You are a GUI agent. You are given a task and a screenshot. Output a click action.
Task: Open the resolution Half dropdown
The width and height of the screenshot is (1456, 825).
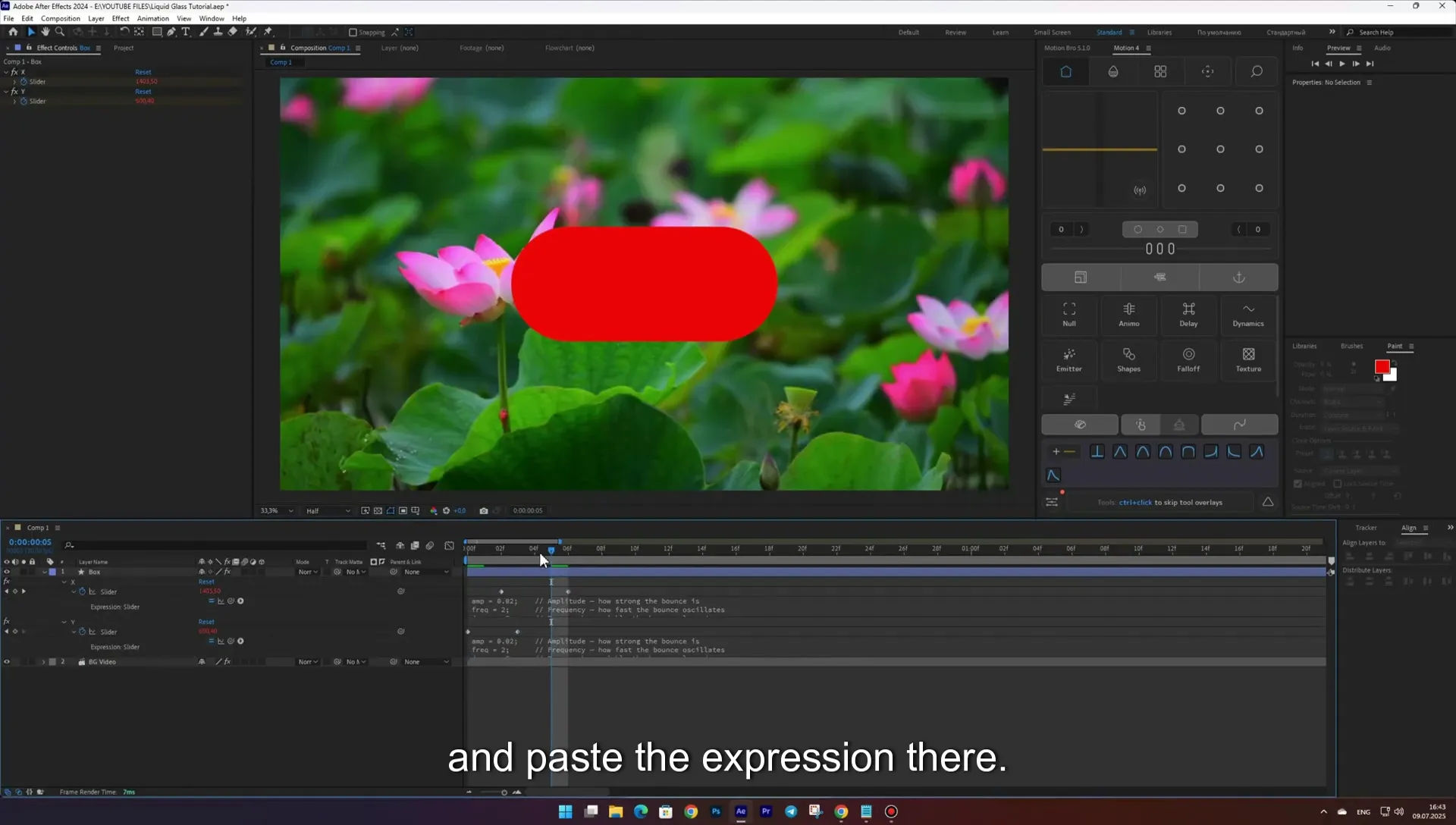328,510
